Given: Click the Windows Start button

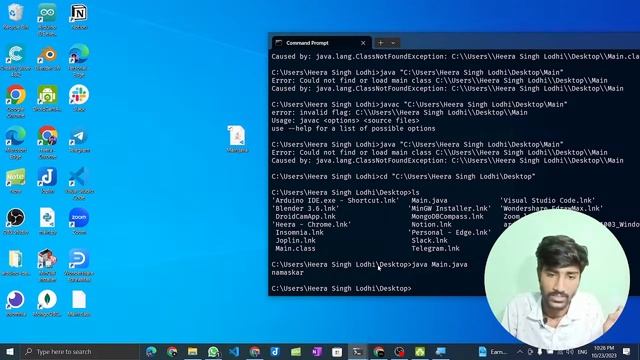Looking at the screenshot, I should click(x=10, y=351).
